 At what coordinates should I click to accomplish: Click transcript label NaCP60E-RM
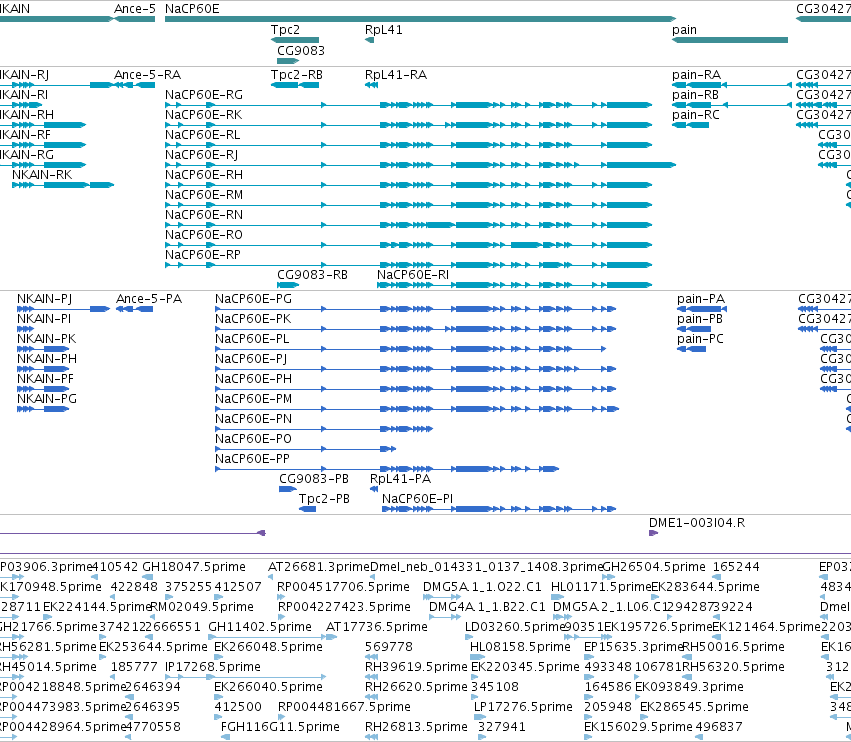coord(204,194)
